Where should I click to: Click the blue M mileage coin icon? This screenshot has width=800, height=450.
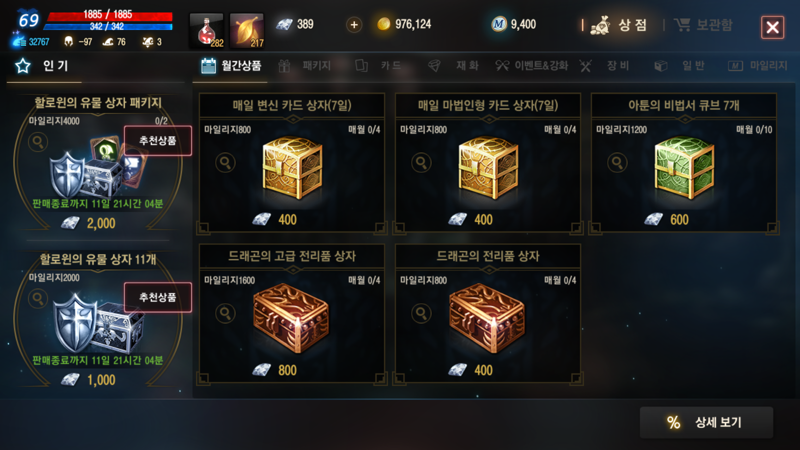coord(498,24)
